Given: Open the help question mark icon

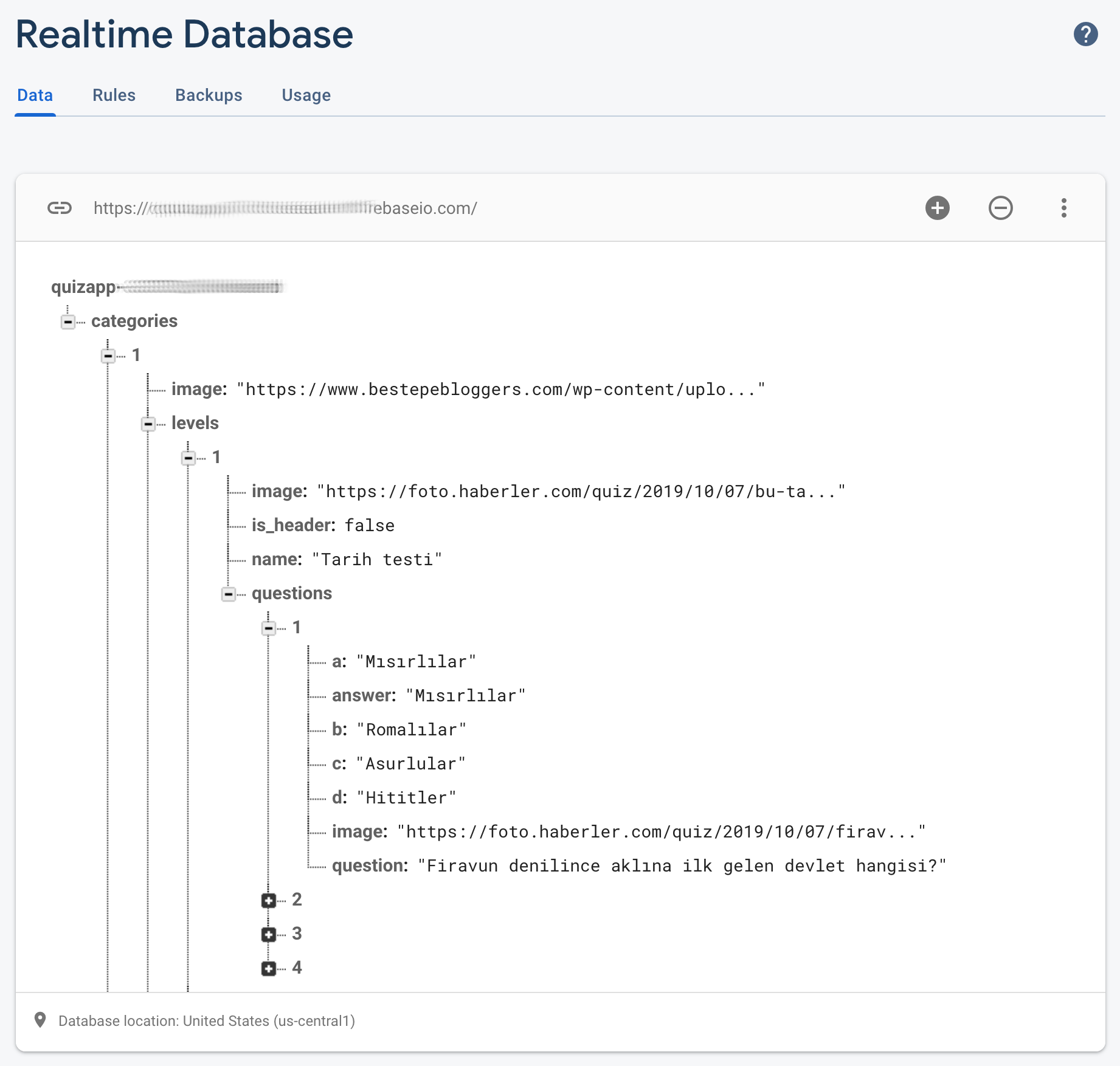Looking at the screenshot, I should (1085, 34).
